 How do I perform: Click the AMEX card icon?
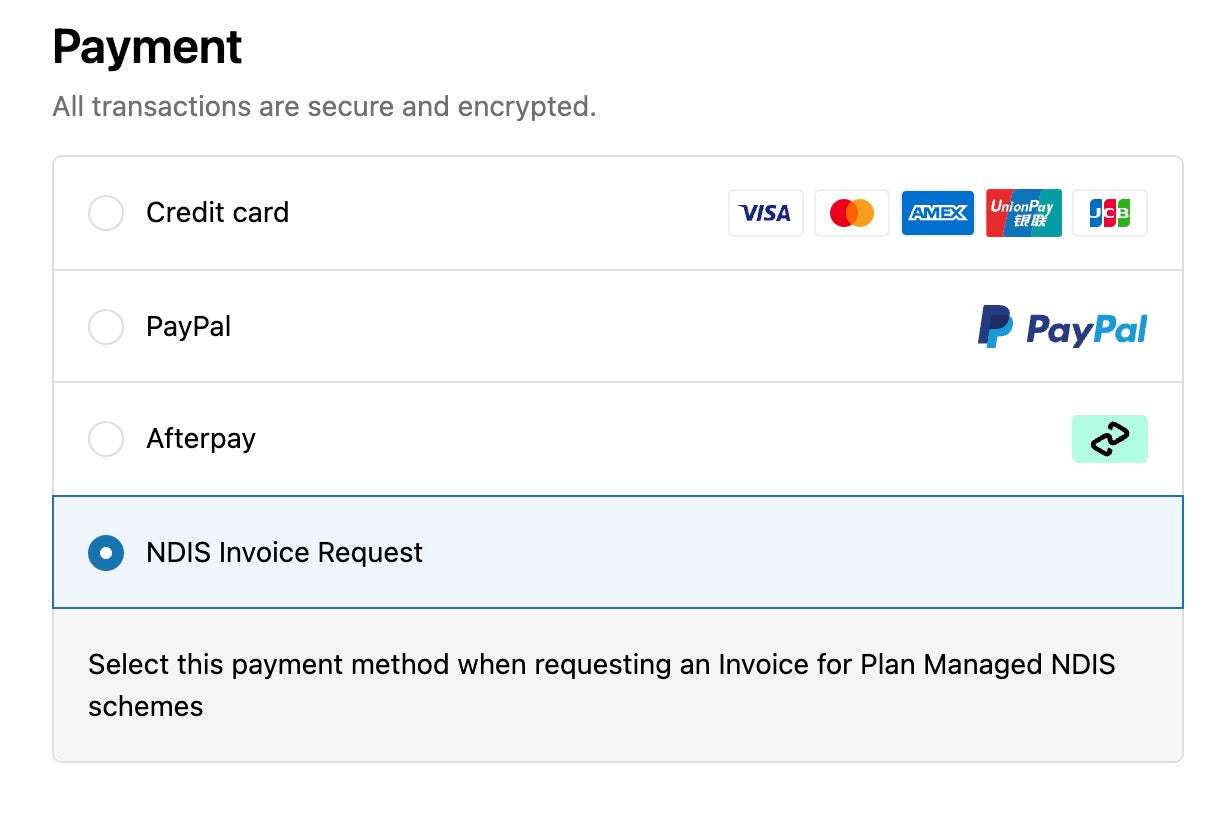click(x=937, y=213)
